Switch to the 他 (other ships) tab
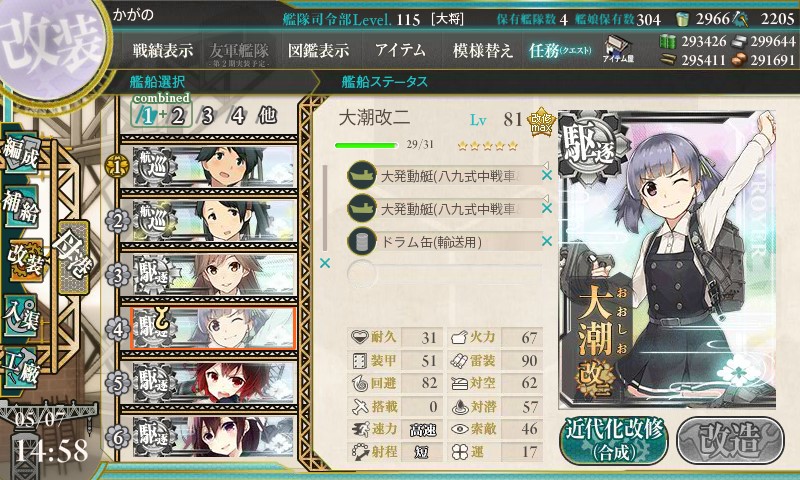Viewport: 800px width, 480px height. click(x=267, y=116)
